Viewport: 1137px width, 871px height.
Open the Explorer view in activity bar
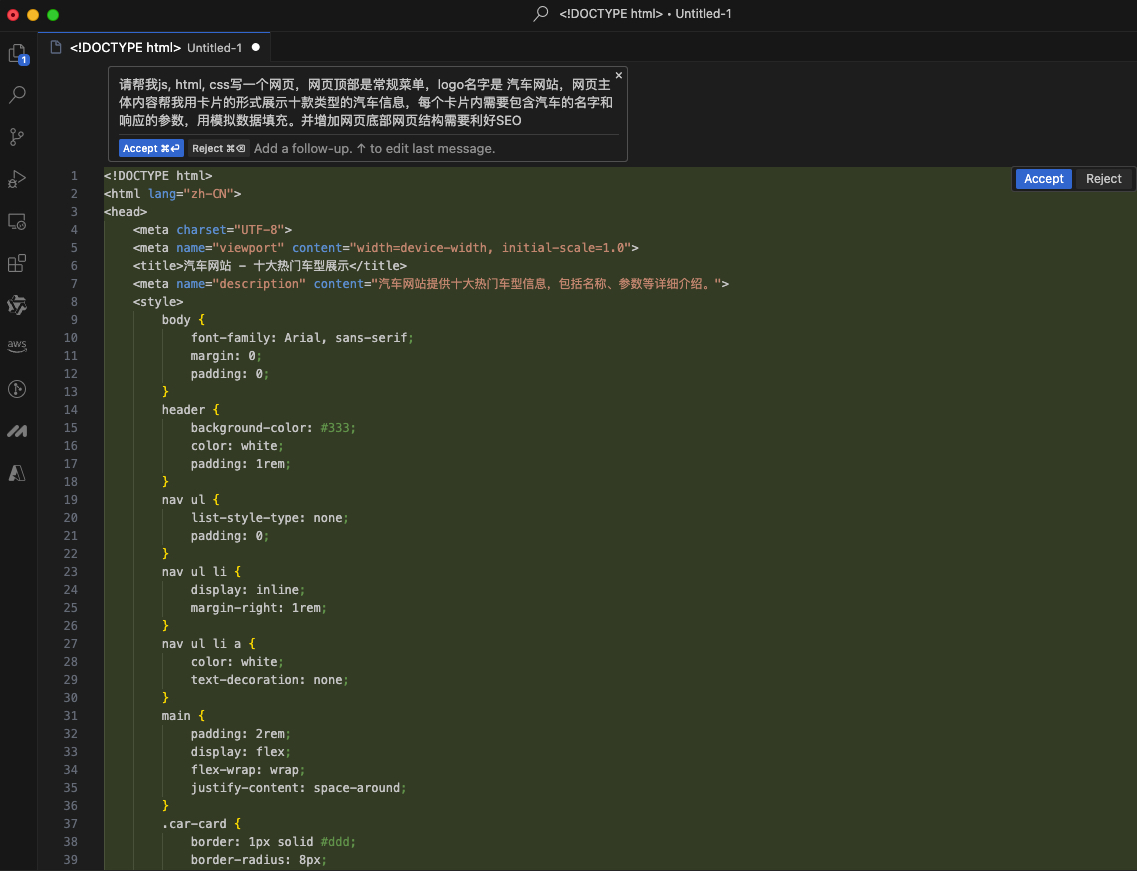[17, 53]
